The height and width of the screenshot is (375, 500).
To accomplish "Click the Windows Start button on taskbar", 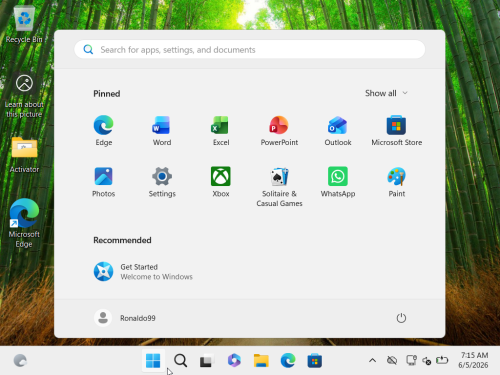I will tap(153, 360).
